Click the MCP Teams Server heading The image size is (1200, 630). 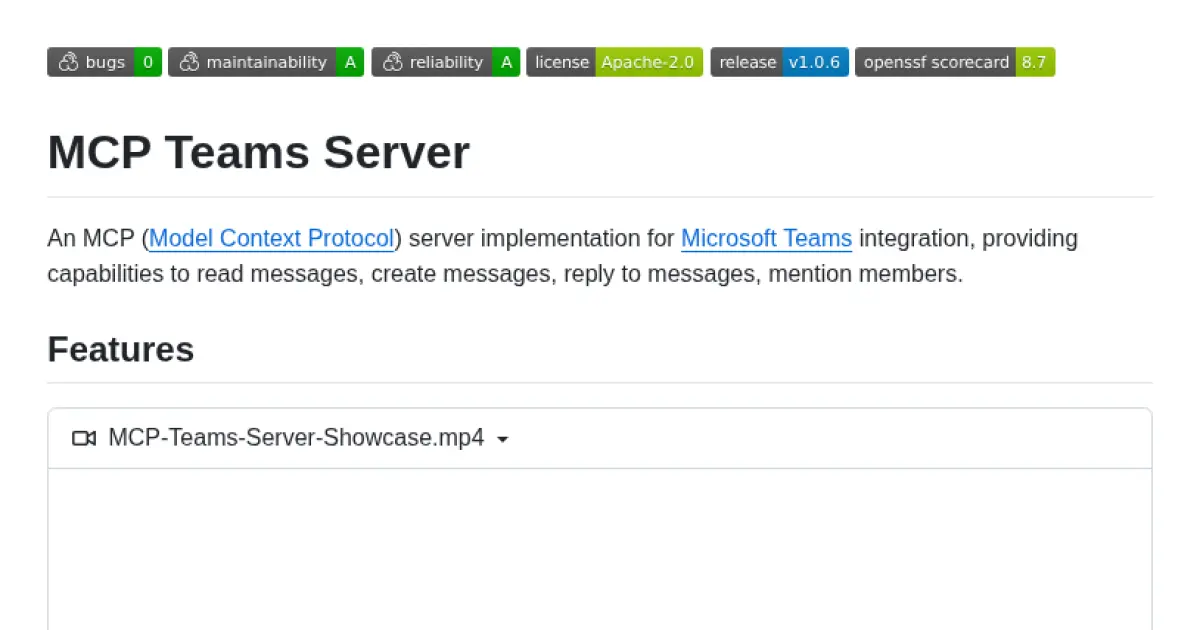258,152
